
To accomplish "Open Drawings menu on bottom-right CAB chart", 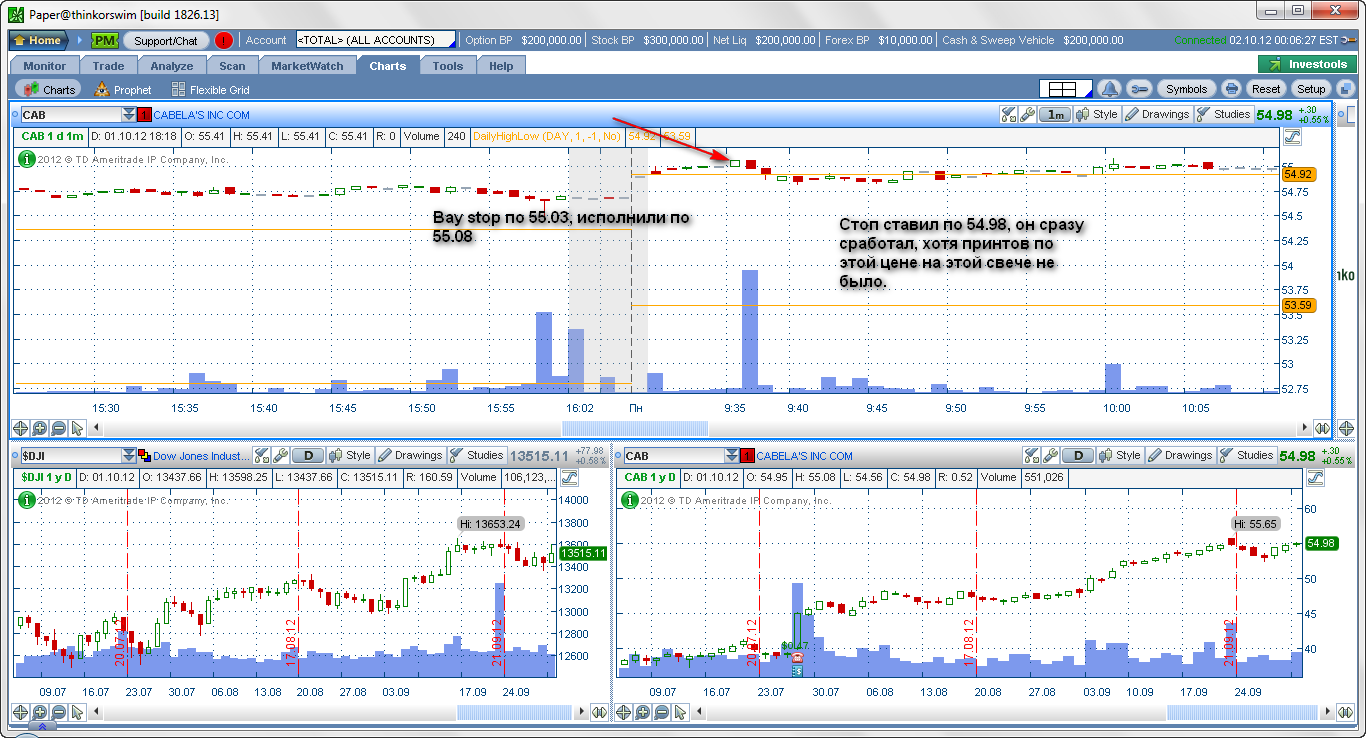I will pos(1180,456).
